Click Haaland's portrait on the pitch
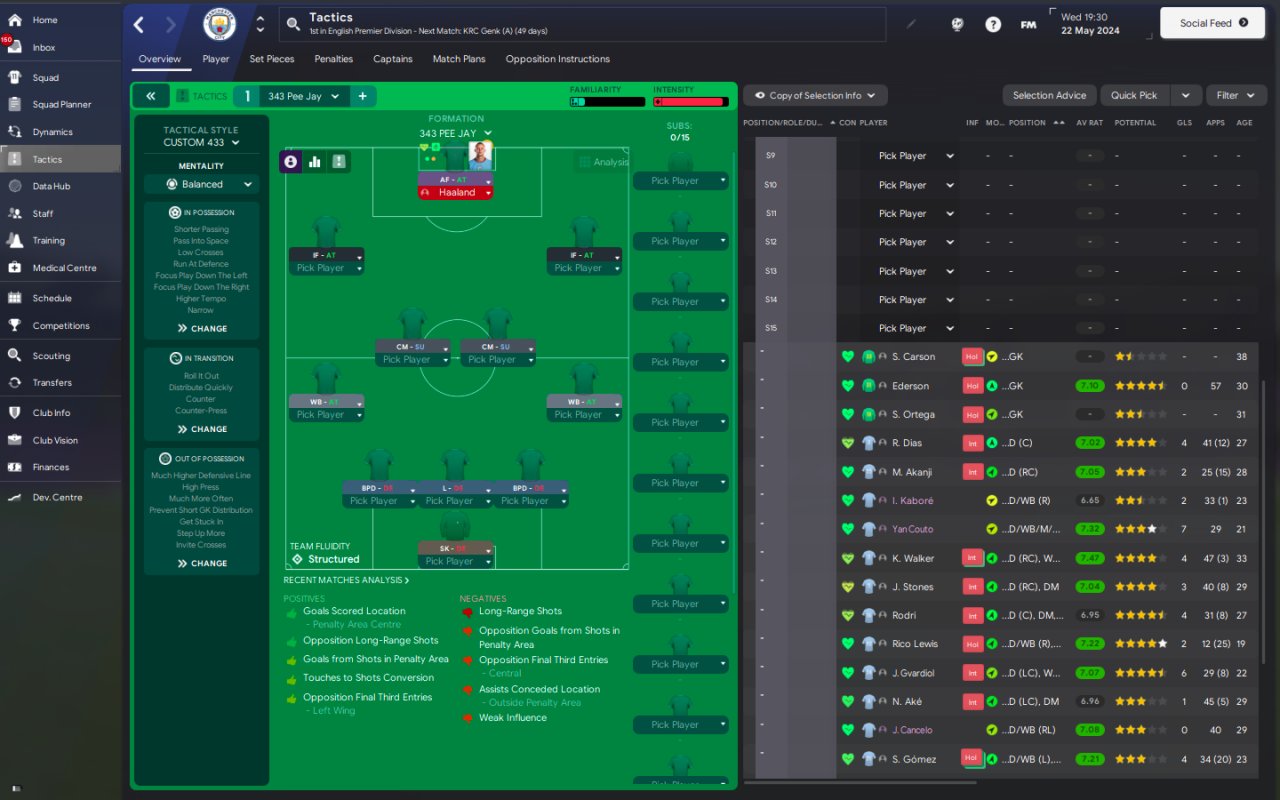 tap(480, 156)
